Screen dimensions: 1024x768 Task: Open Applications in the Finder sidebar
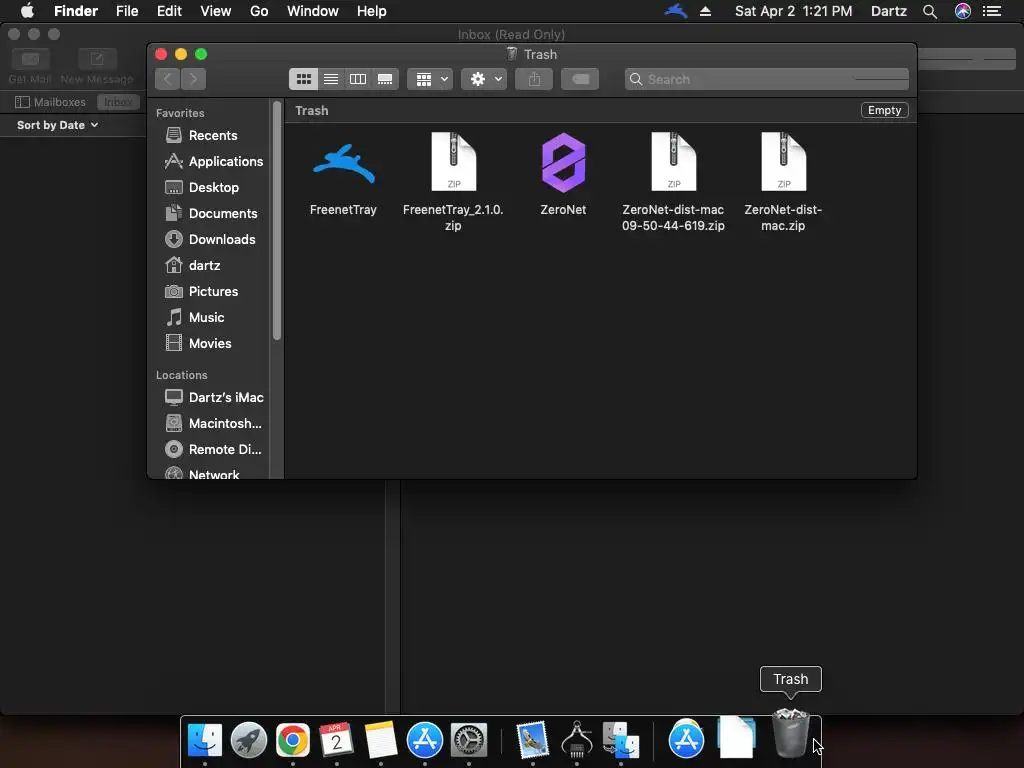(213, 161)
